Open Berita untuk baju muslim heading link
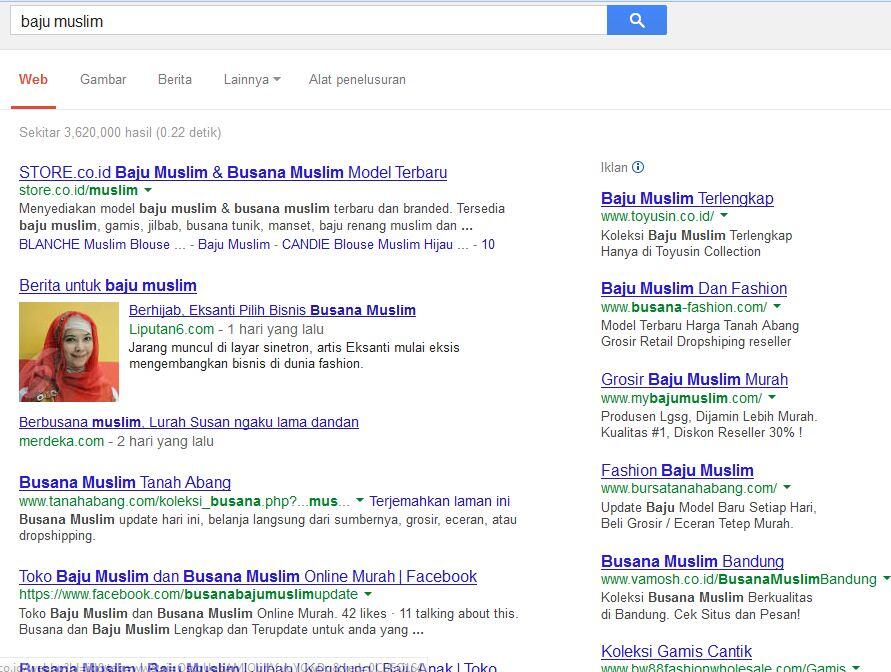 (x=108, y=285)
